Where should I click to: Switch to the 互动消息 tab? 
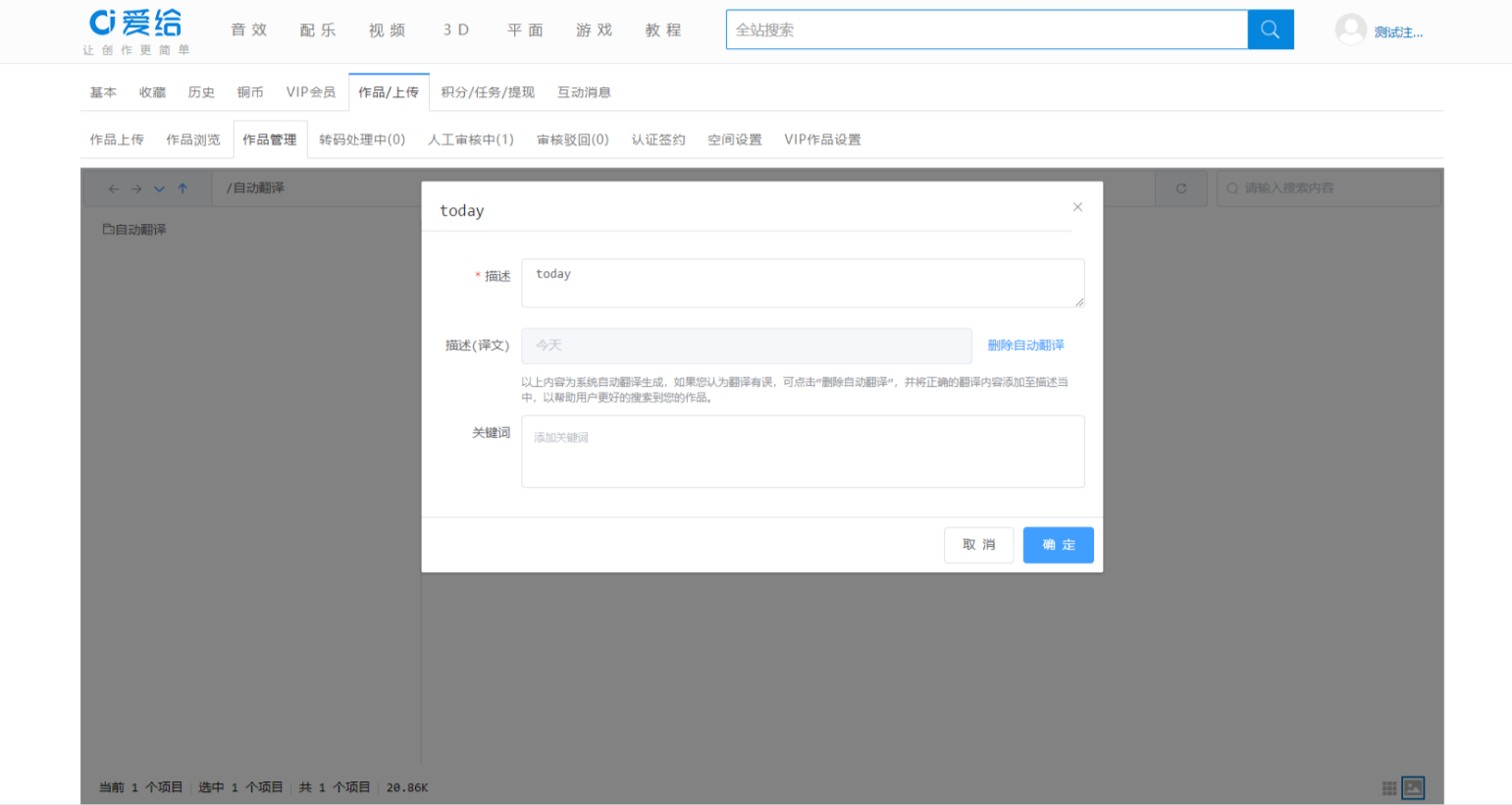pyautogui.click(x=584, y=92)
